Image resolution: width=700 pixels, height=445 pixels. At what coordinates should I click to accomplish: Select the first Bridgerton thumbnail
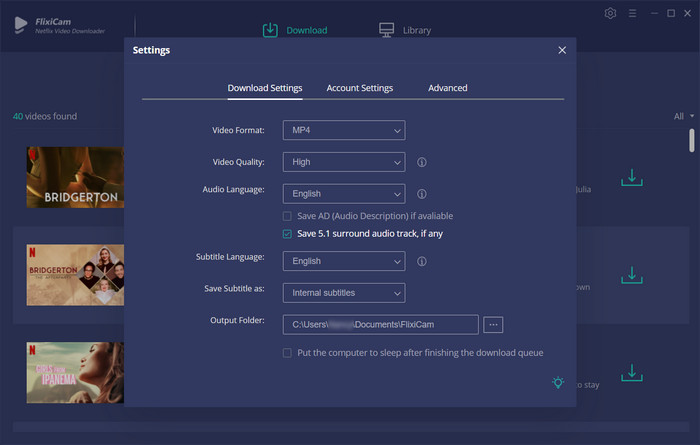tap(75, 177)
